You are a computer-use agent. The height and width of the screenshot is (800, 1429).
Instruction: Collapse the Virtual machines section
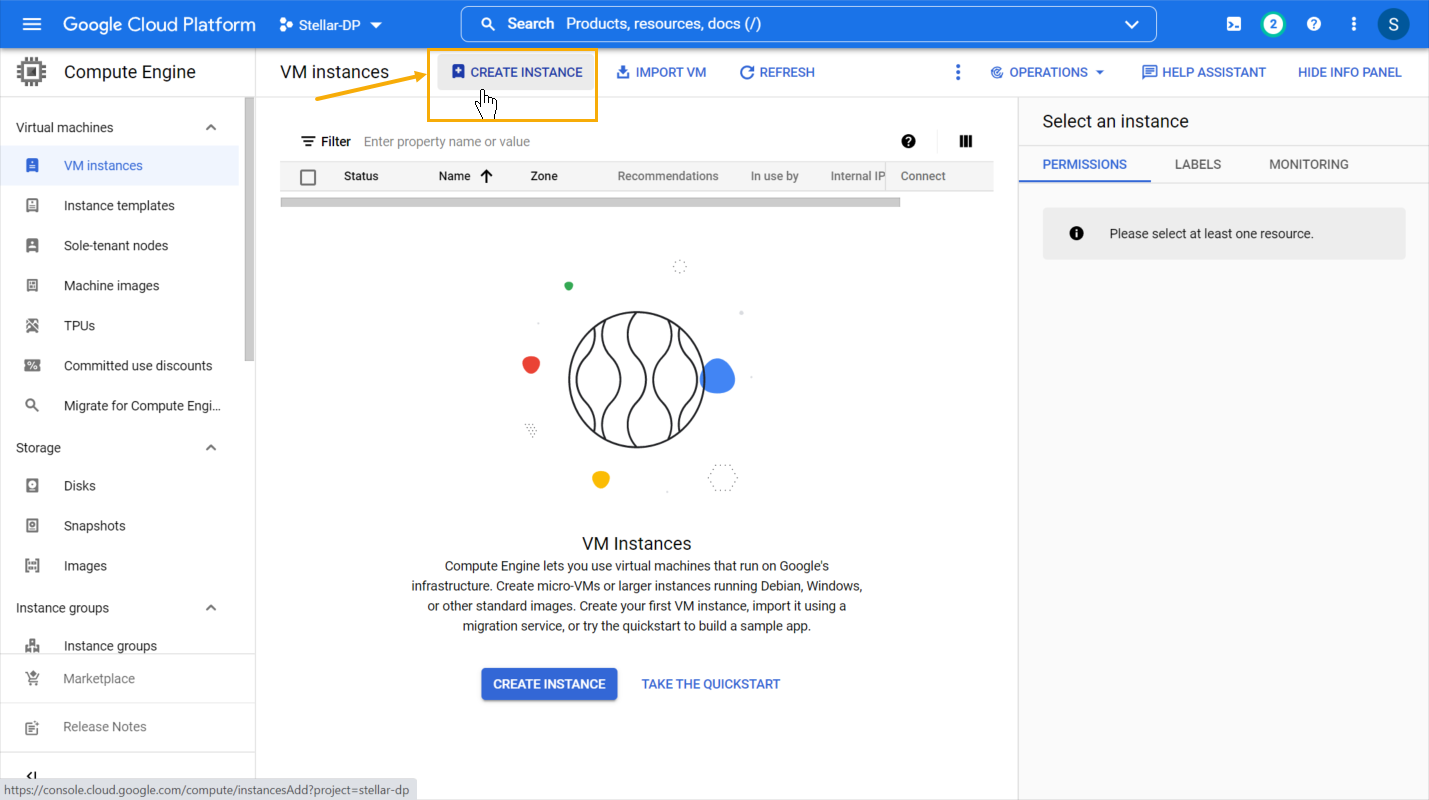pos(211,128)
